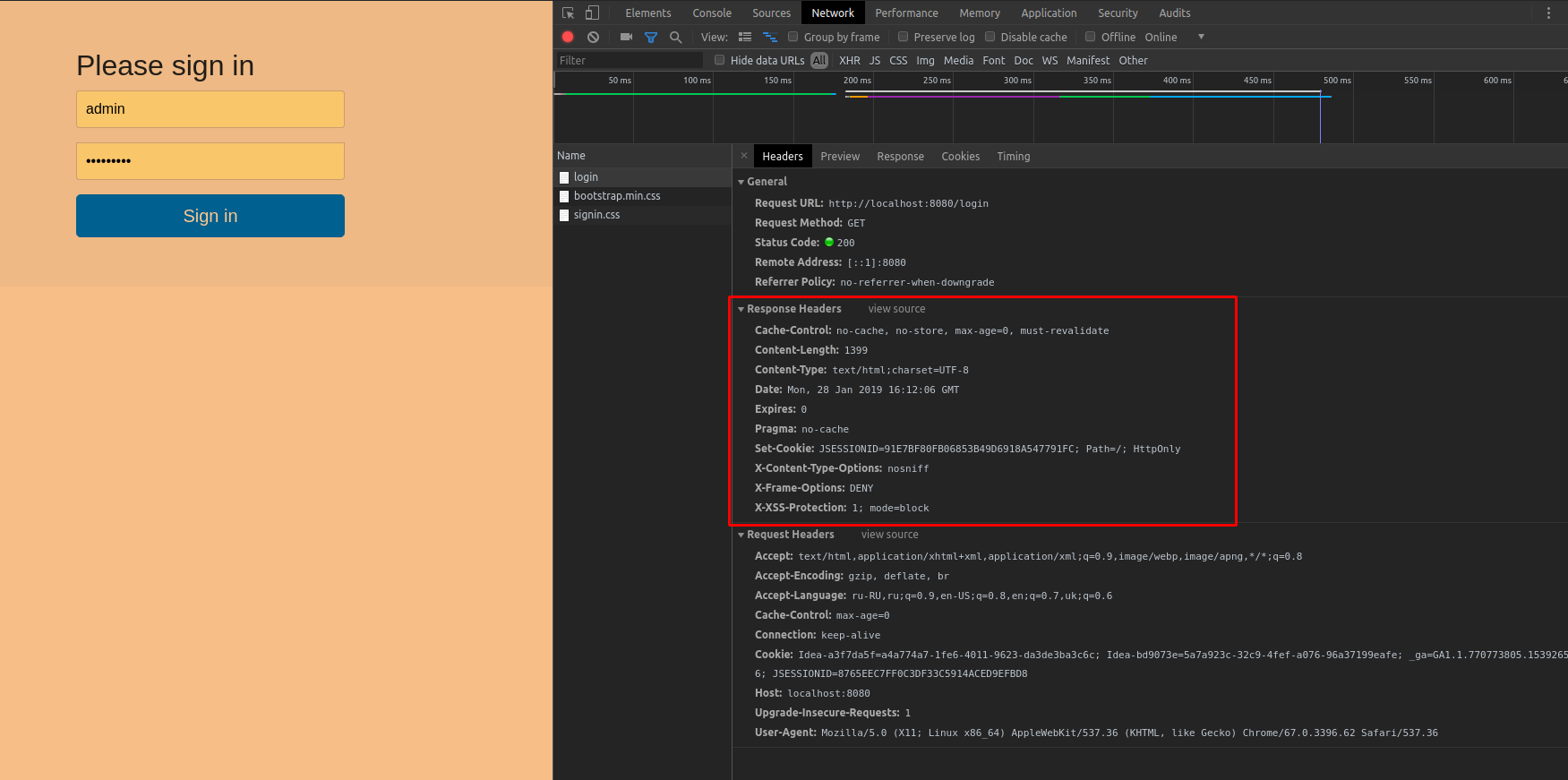Toggle the device toolbar icon
The width and height of the screenshot is (1568, 780).
[592, 13]
